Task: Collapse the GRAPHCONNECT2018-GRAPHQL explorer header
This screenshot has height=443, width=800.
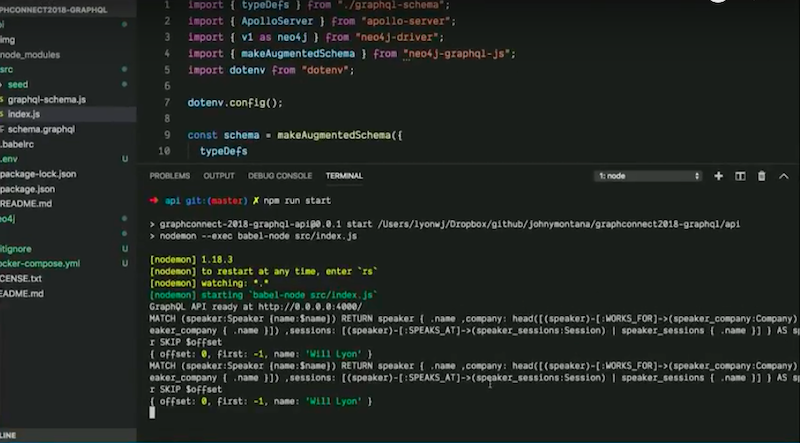Action: click(x=54, y=10)
